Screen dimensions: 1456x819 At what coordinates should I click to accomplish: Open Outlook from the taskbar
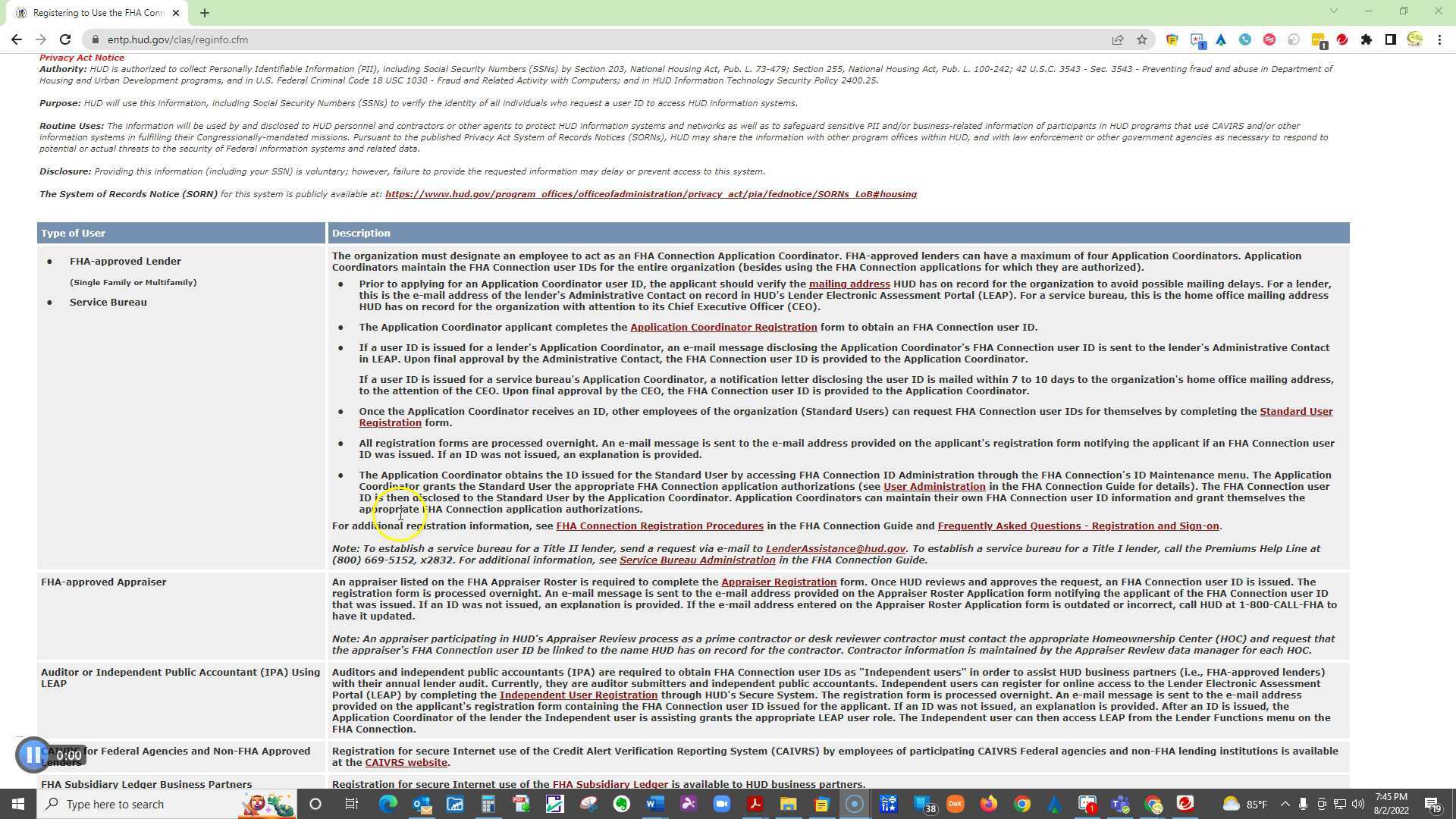(421, 804)
